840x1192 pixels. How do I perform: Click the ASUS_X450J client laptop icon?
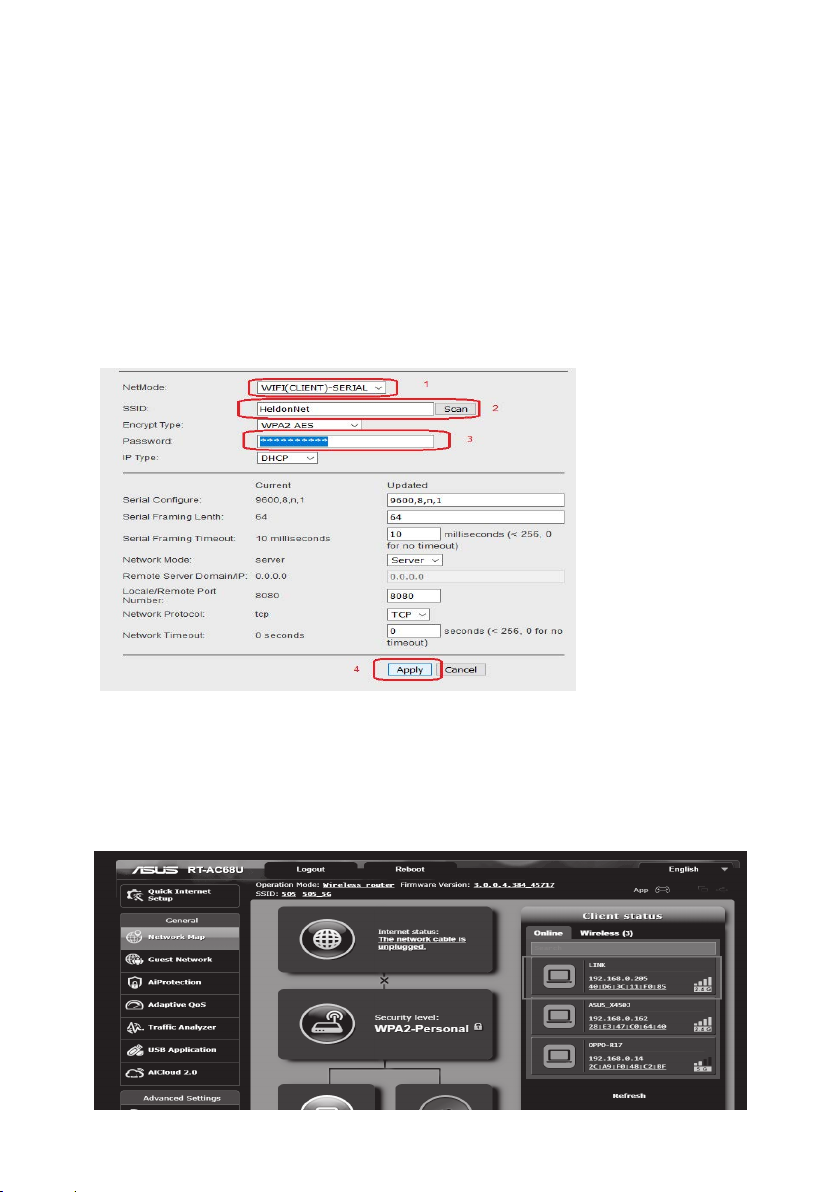559,1016
